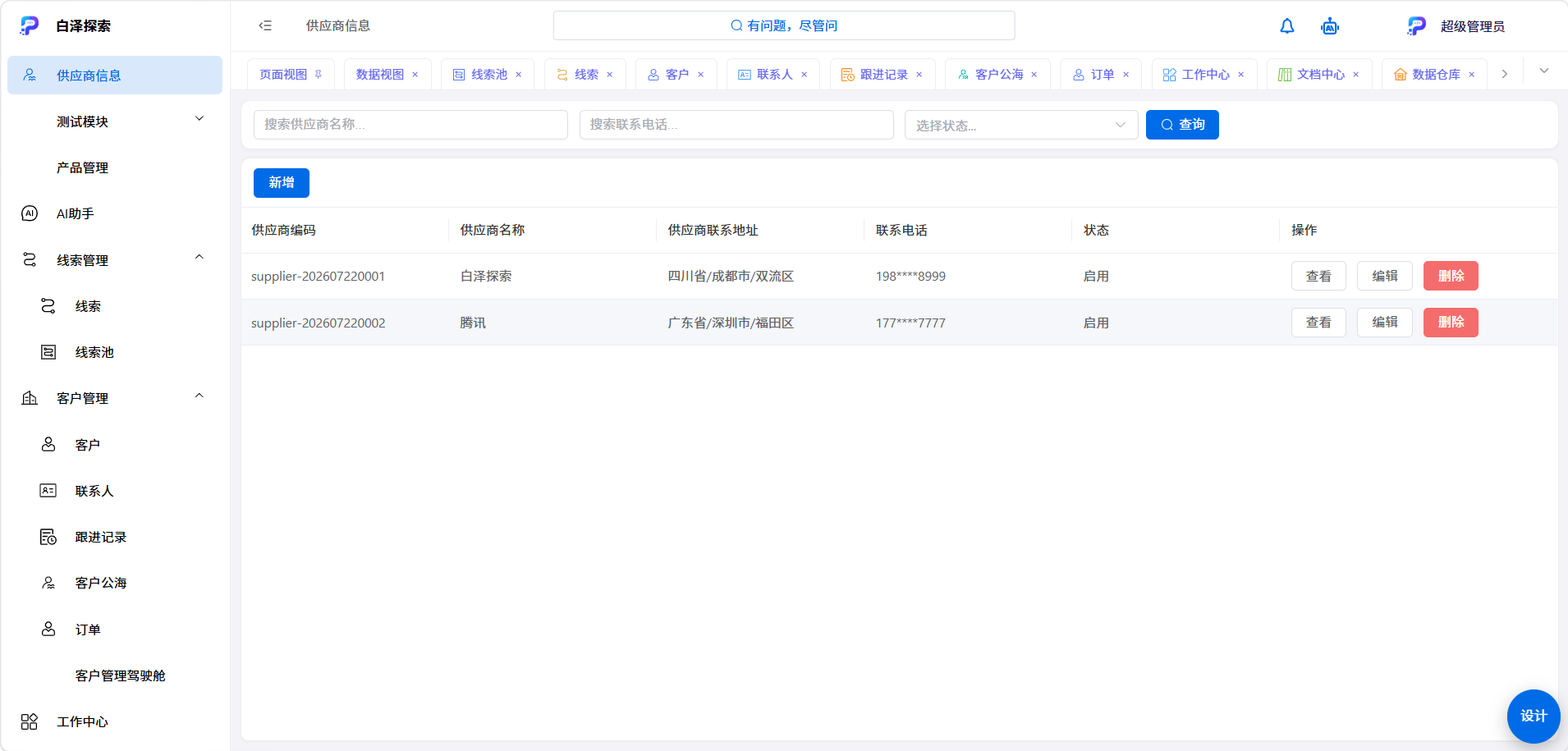Switch to the 数据仓库 tab

pyautogui.click(x=1434, y=75)
